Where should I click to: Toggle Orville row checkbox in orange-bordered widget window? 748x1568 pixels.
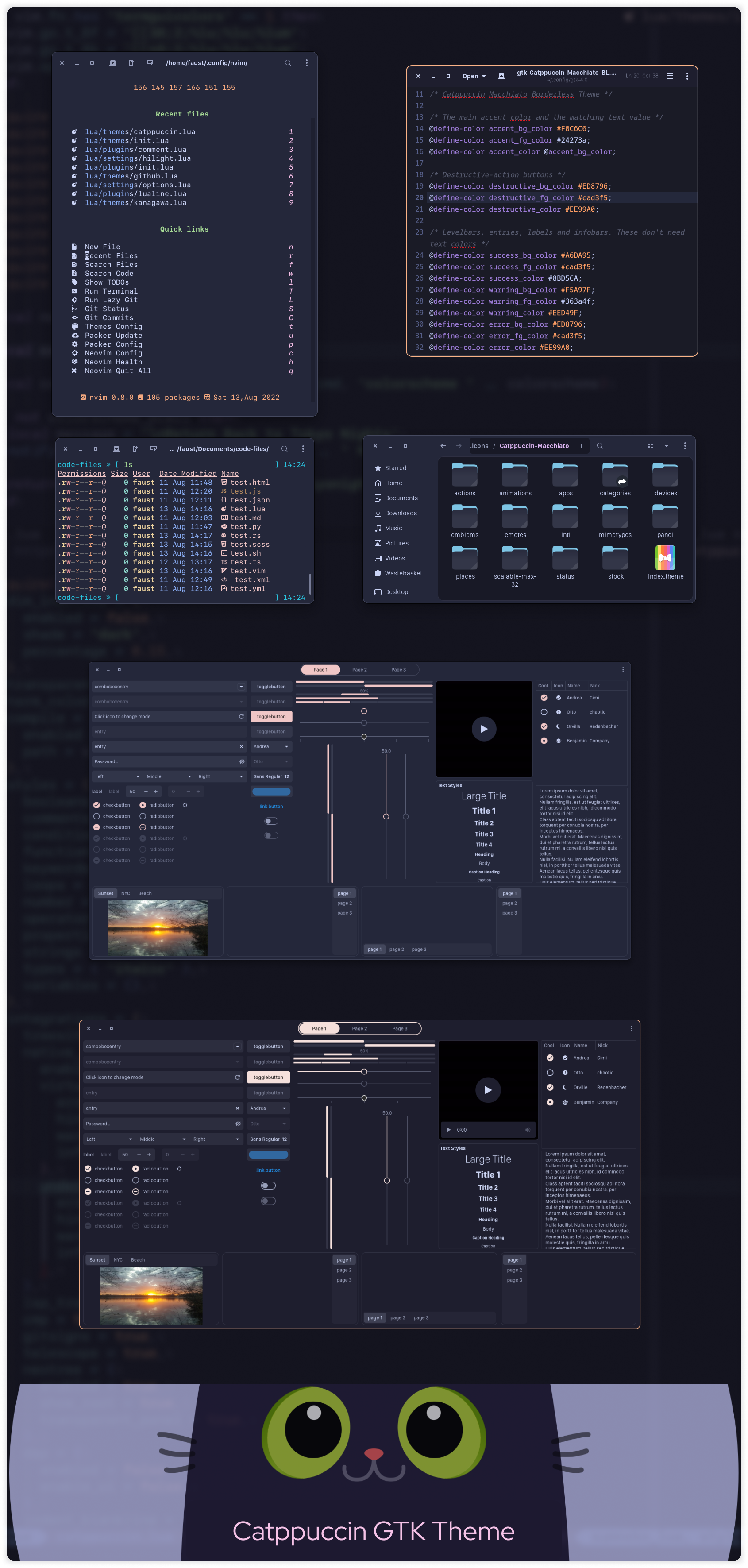550,1087
